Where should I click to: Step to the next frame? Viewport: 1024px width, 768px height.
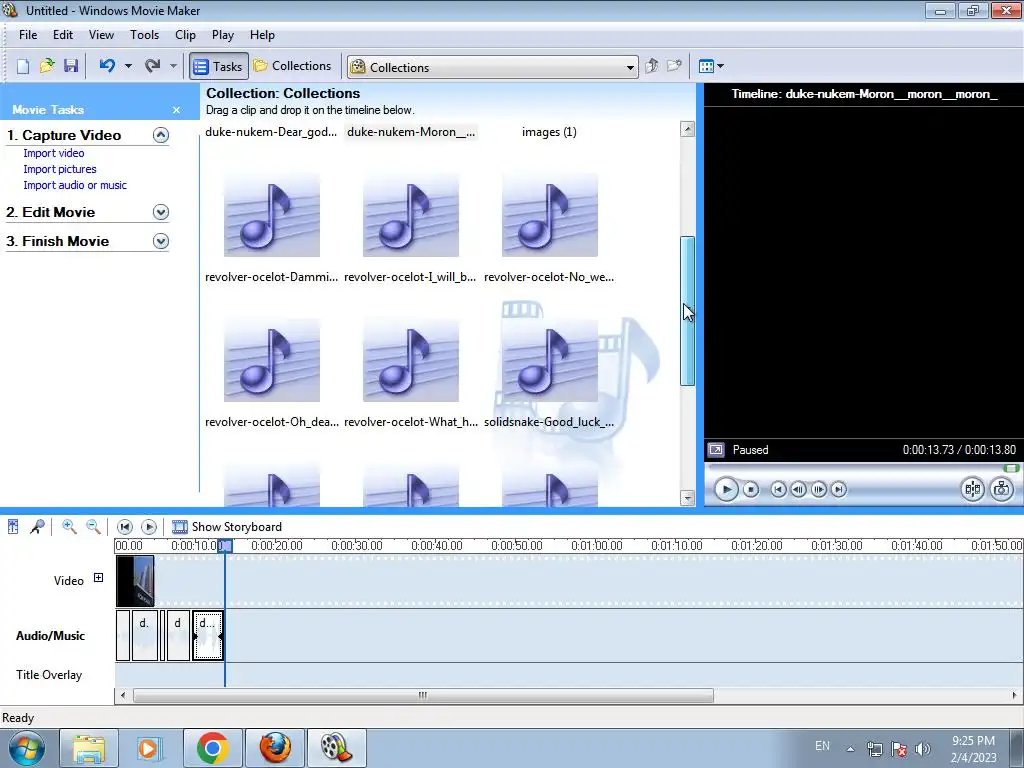[818, 489]
